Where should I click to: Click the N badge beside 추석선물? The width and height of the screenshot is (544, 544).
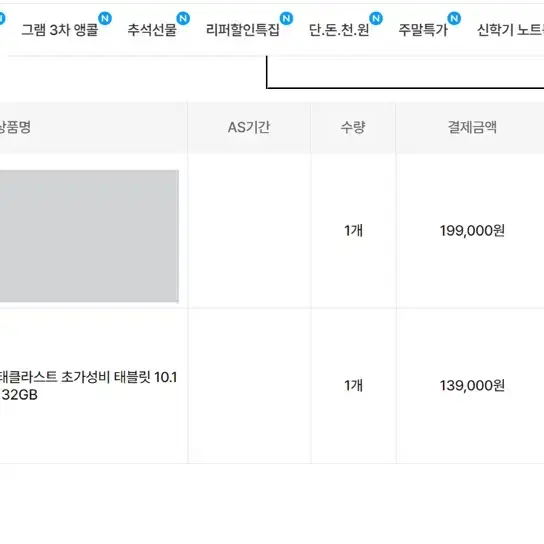coord(183,18)
